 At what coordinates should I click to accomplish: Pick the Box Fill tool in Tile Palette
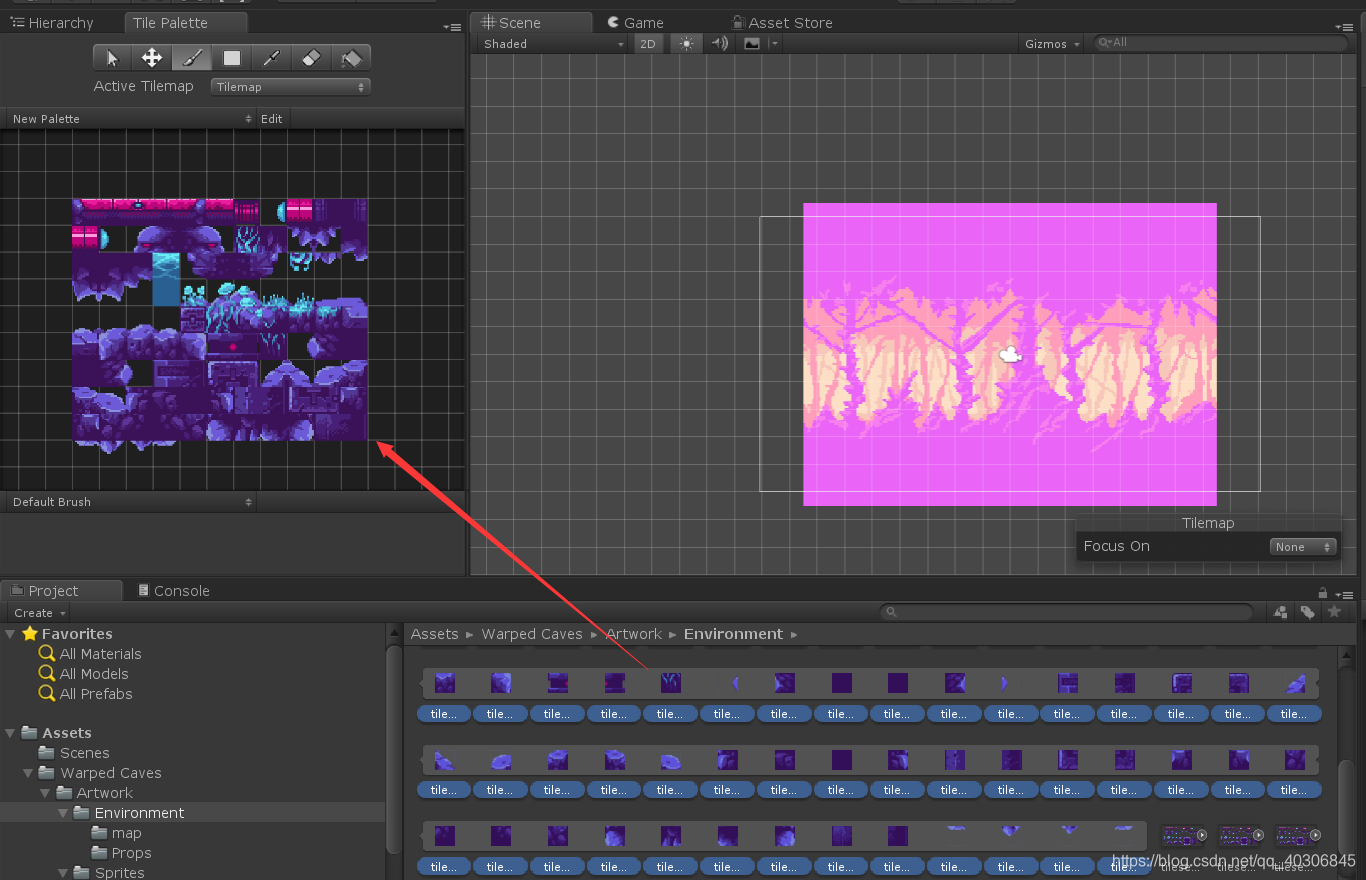coord(232,58)
